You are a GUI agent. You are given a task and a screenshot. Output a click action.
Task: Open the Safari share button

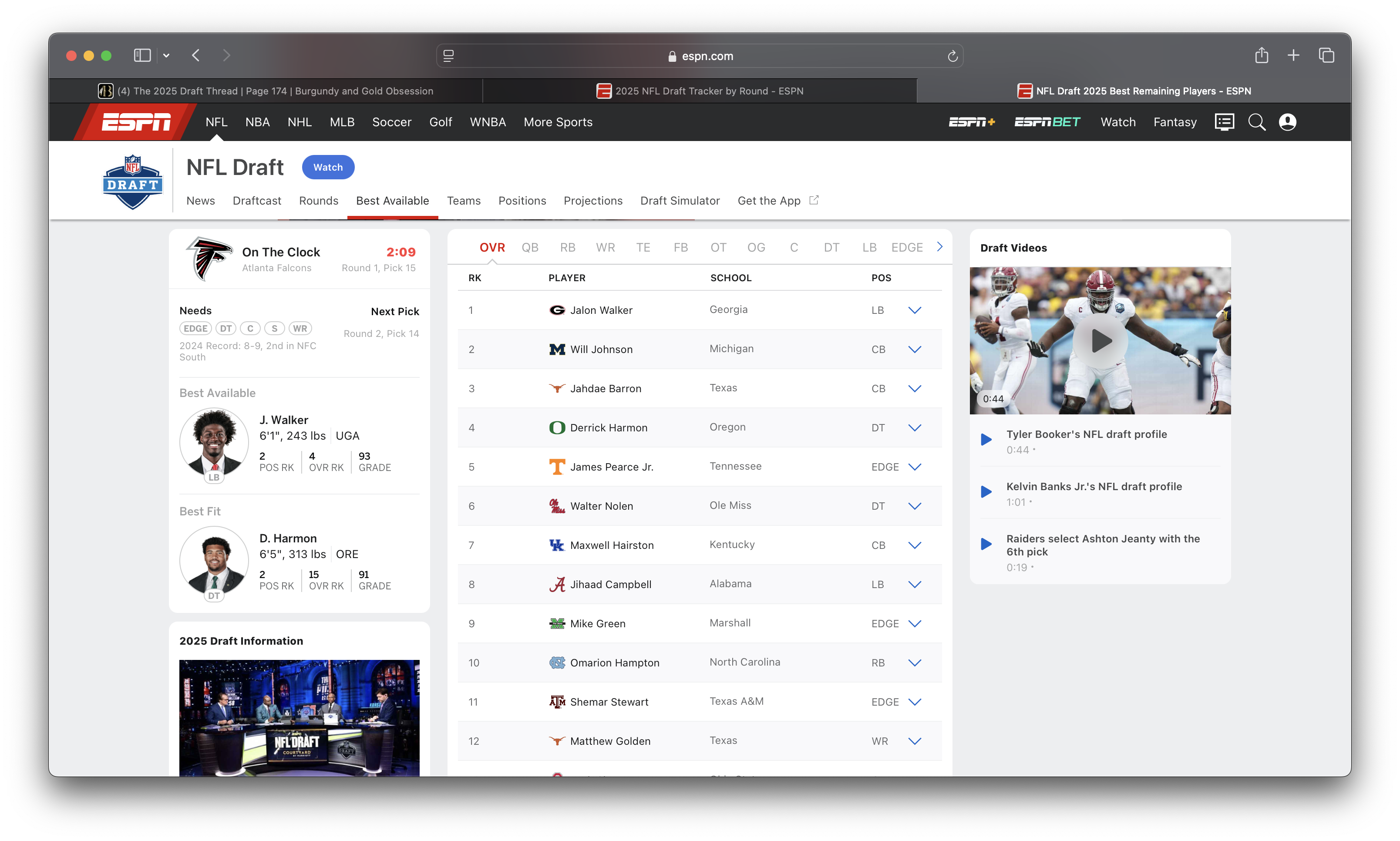tap(1261, 55)
